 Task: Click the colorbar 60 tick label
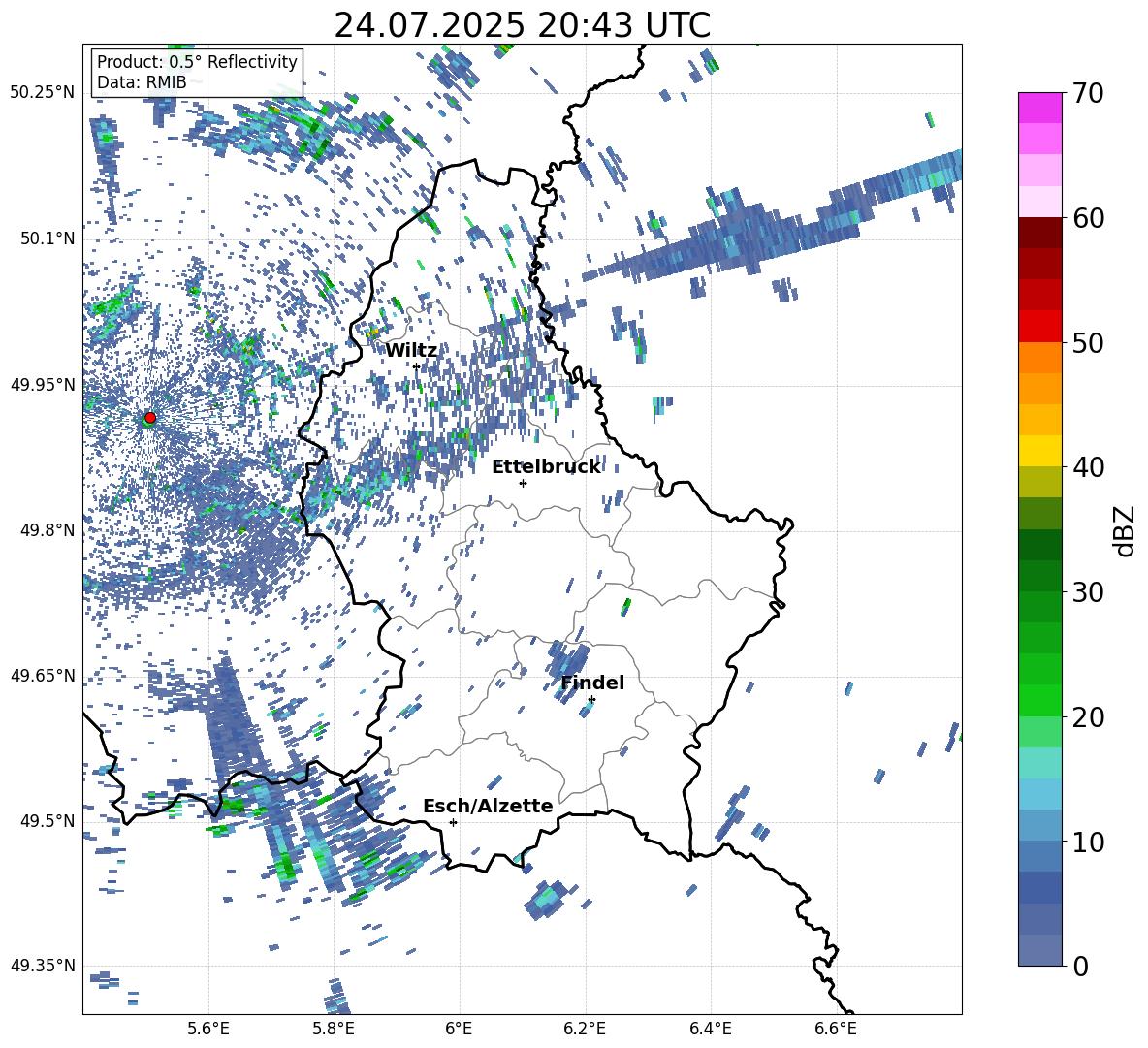tap(1088, 218)
